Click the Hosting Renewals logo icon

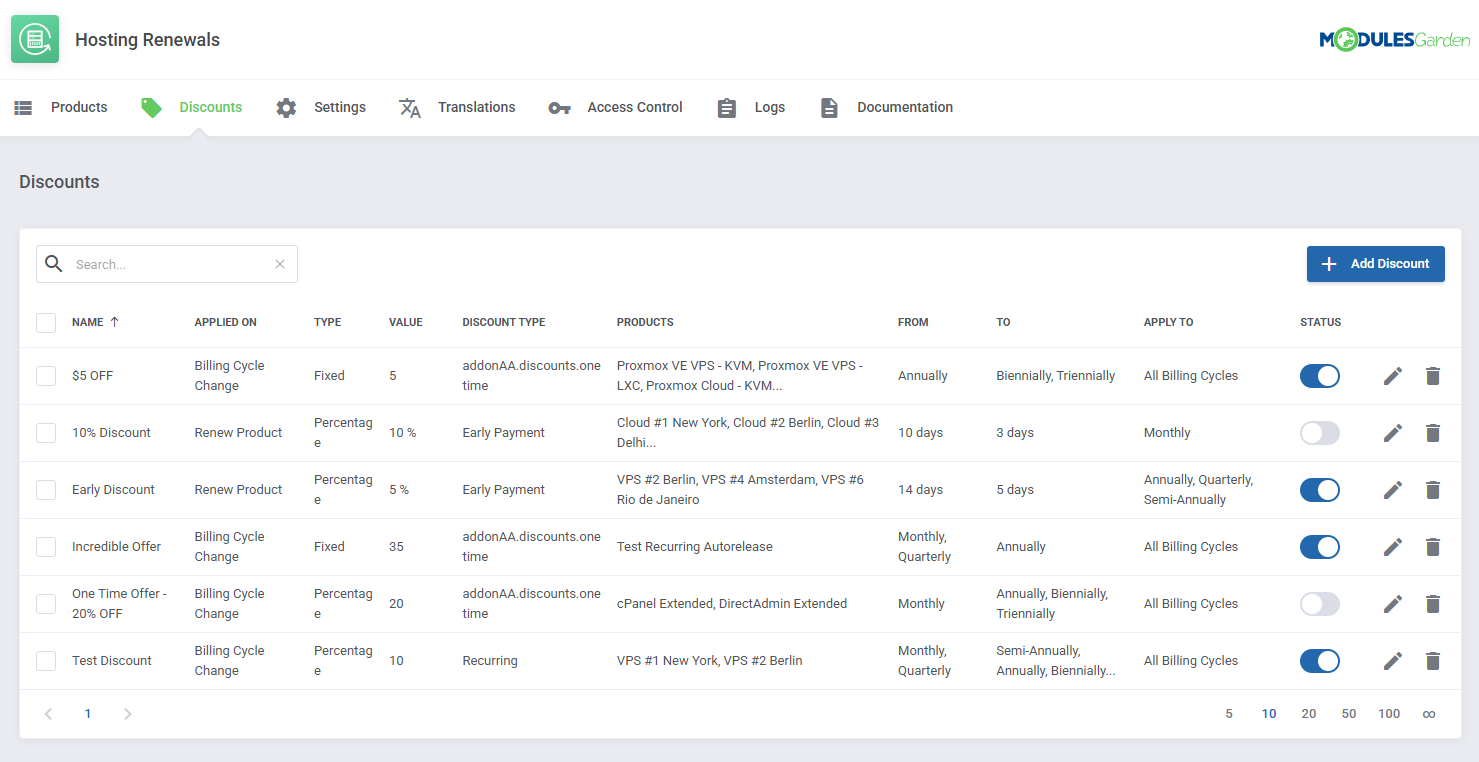click(x=35, y=40)
